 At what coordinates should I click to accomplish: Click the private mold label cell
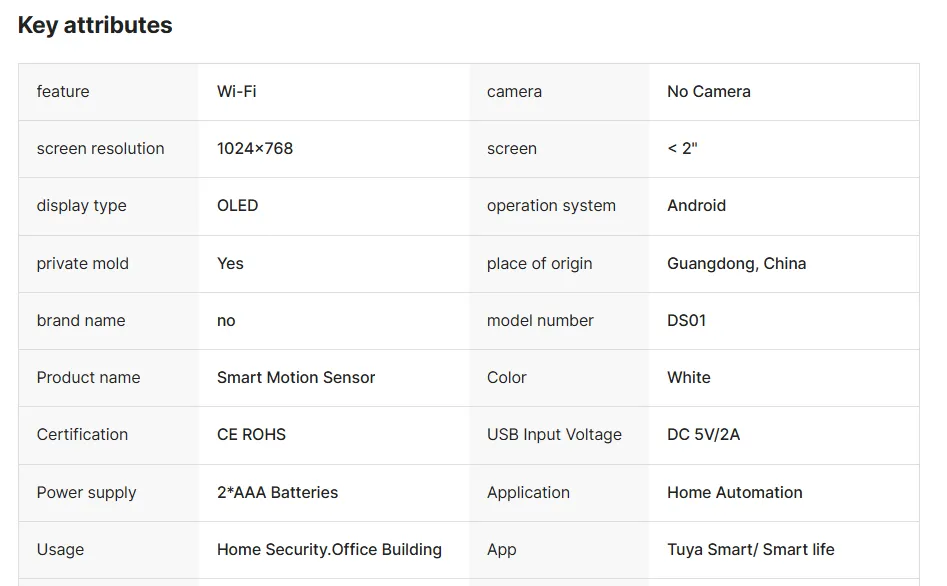coord(83,264)
